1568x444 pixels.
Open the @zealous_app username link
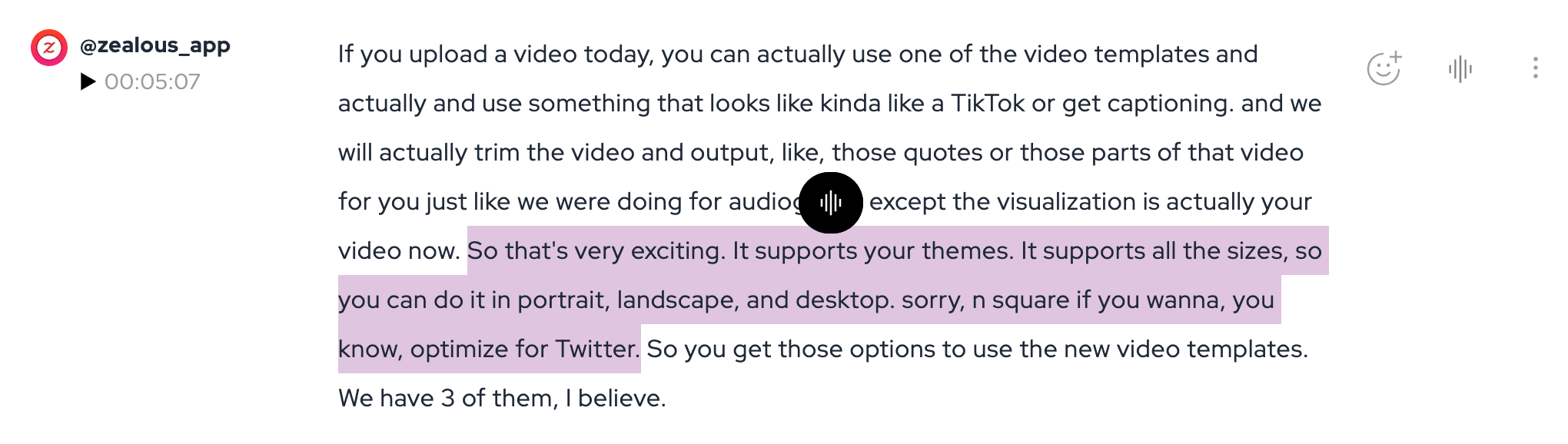point(155,46)
